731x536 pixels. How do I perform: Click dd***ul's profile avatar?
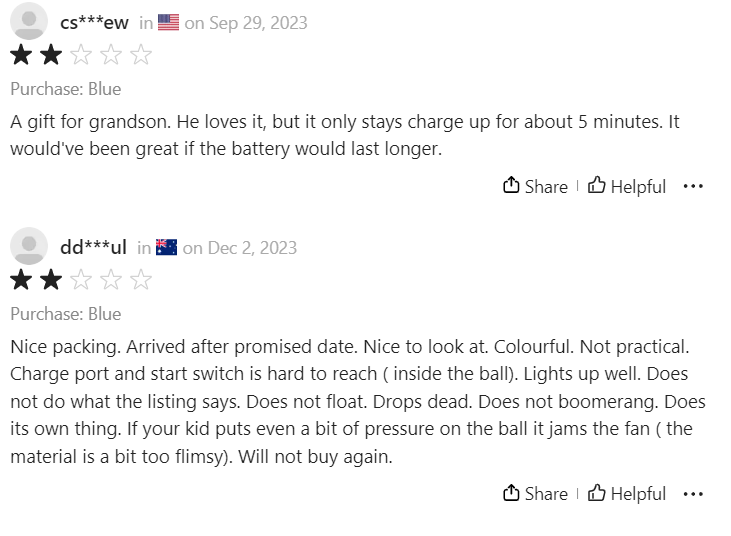[29, 247]
